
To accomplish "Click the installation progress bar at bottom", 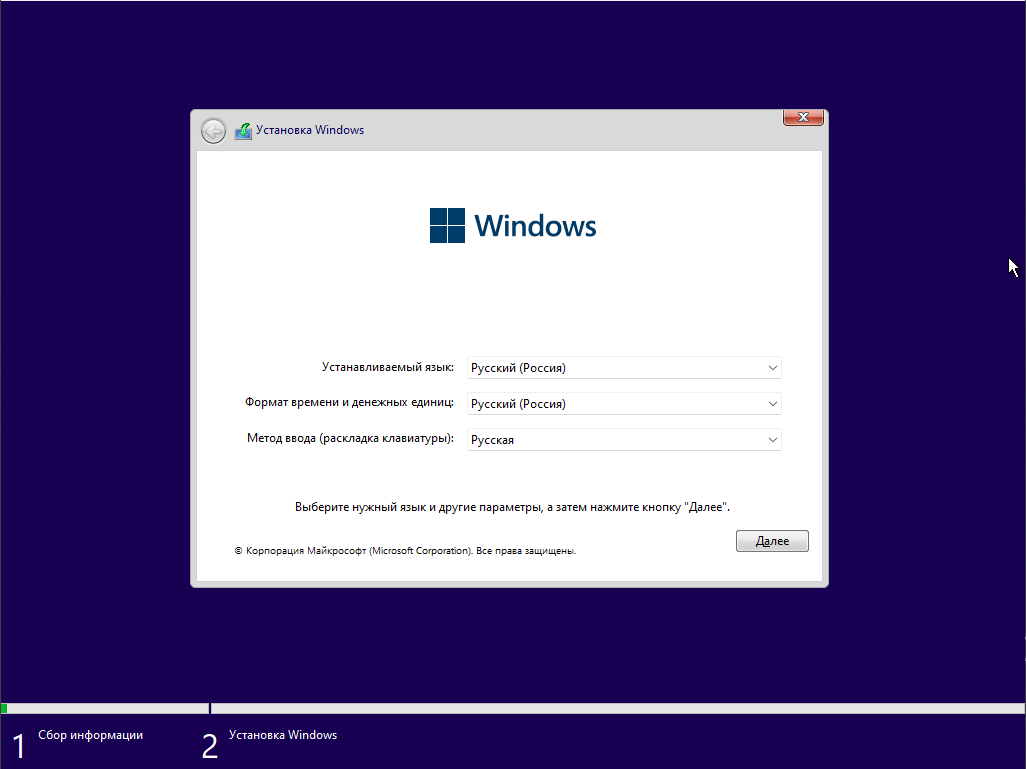I will [x=513, y=708].
